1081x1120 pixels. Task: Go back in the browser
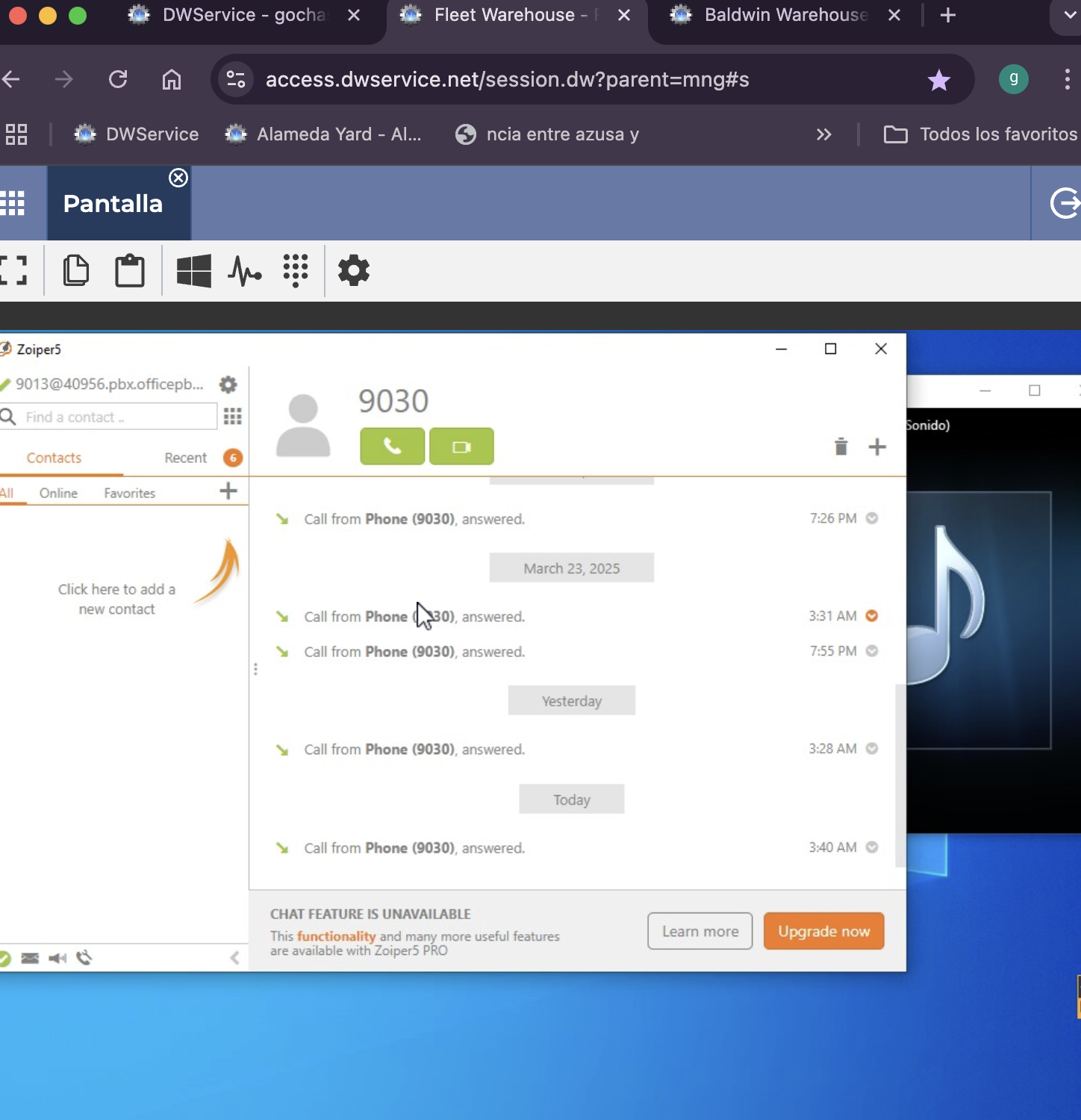(11, 79)
